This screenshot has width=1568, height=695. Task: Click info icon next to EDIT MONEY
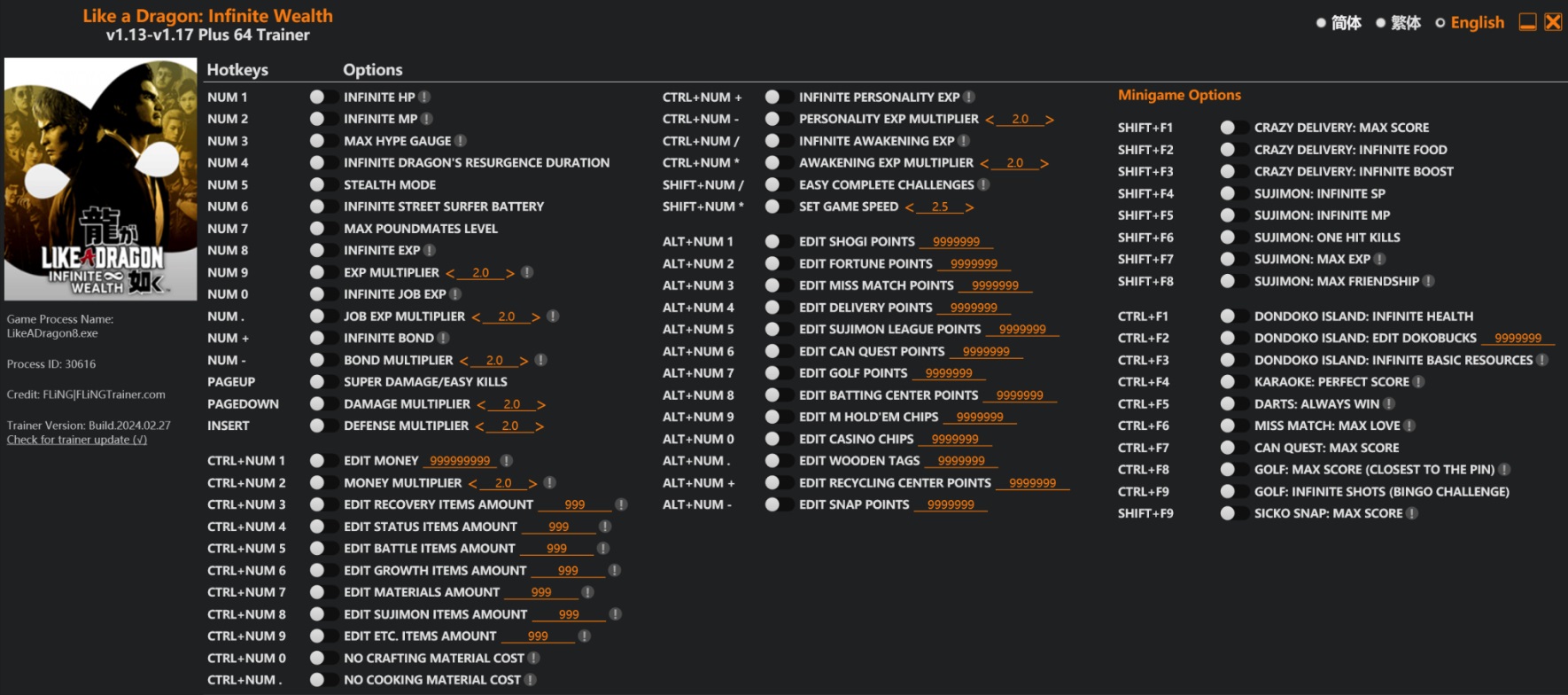tap(506, 461)
